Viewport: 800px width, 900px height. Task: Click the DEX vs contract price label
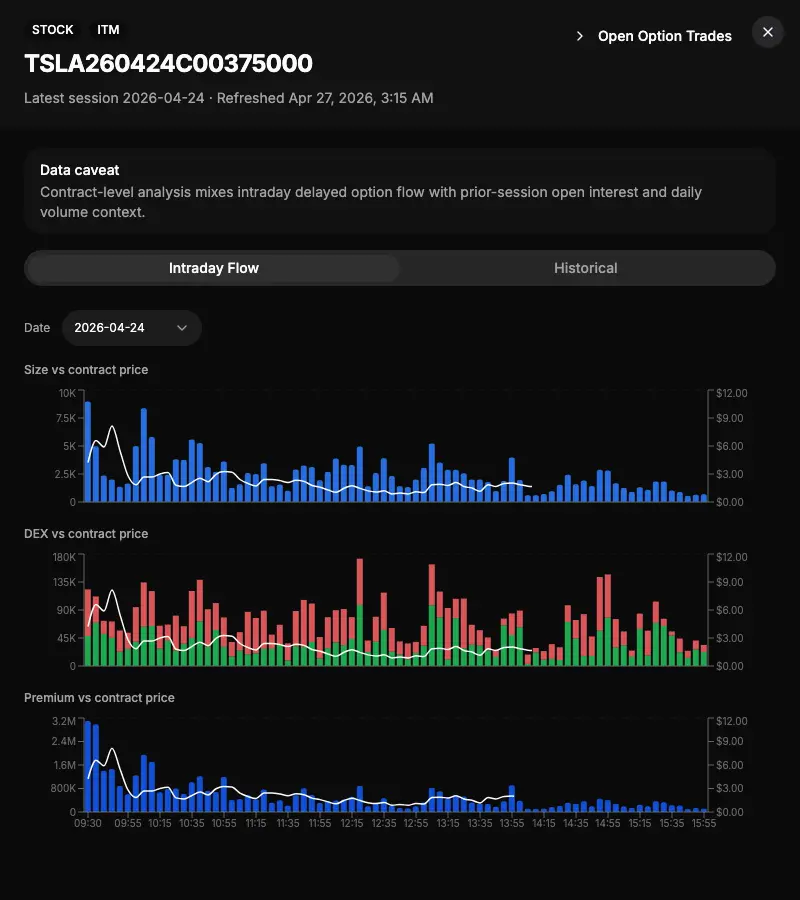coord(85,533)
